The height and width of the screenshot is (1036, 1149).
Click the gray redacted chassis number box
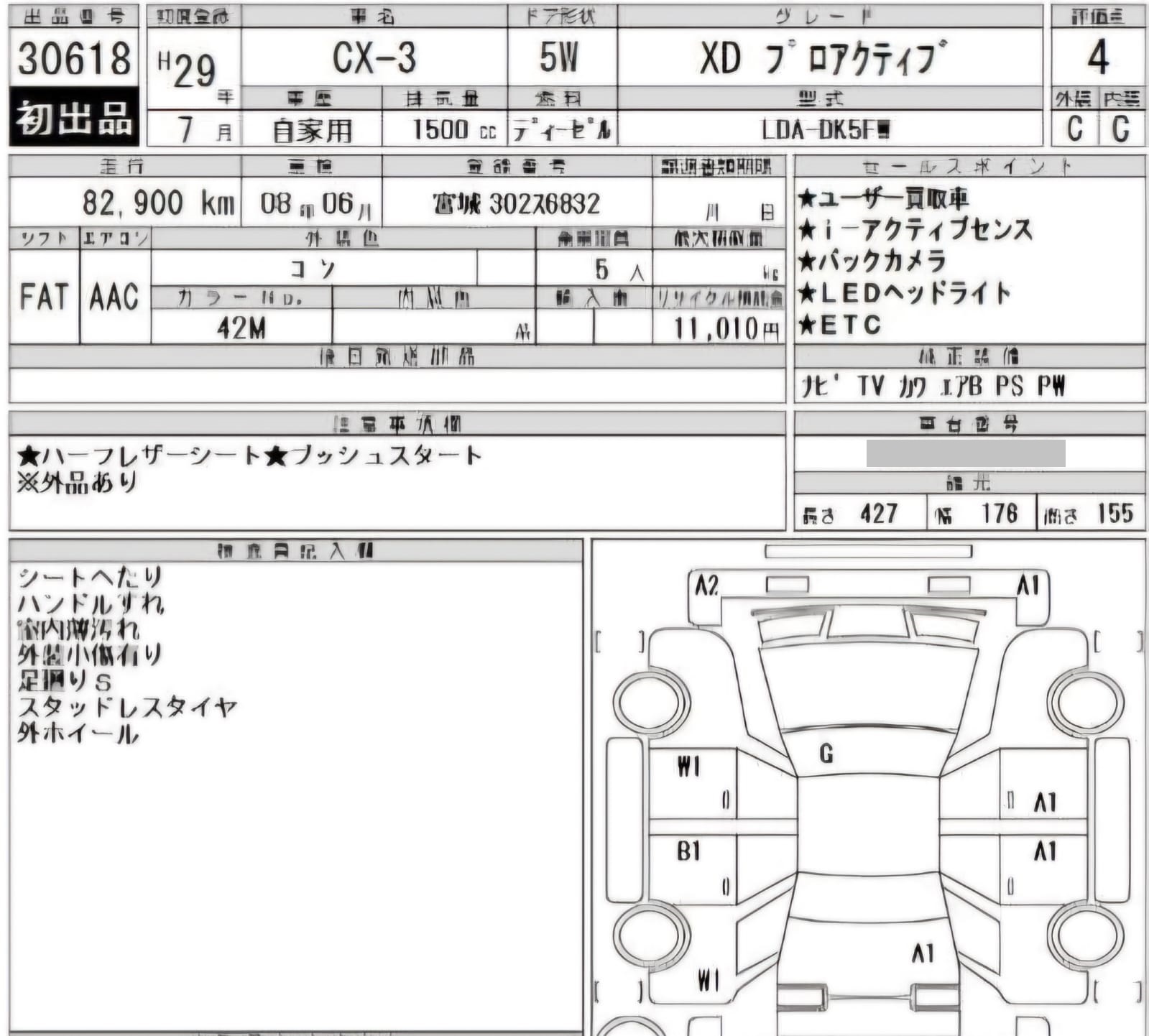coord(966,454)
